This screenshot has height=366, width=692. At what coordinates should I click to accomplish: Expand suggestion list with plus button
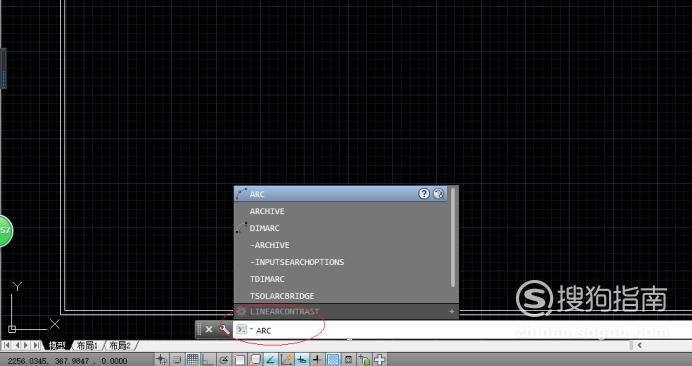pyautogui.click(x=451, y=311)
